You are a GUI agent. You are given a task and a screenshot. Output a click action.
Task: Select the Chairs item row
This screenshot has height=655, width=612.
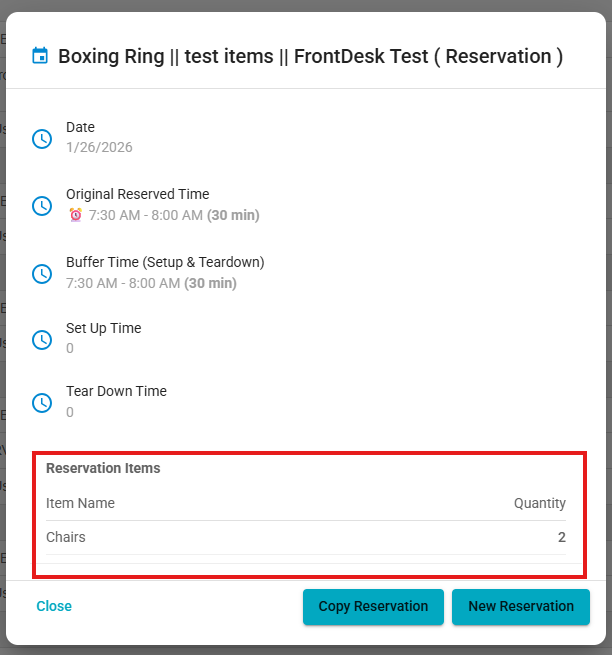coord(306,538)
